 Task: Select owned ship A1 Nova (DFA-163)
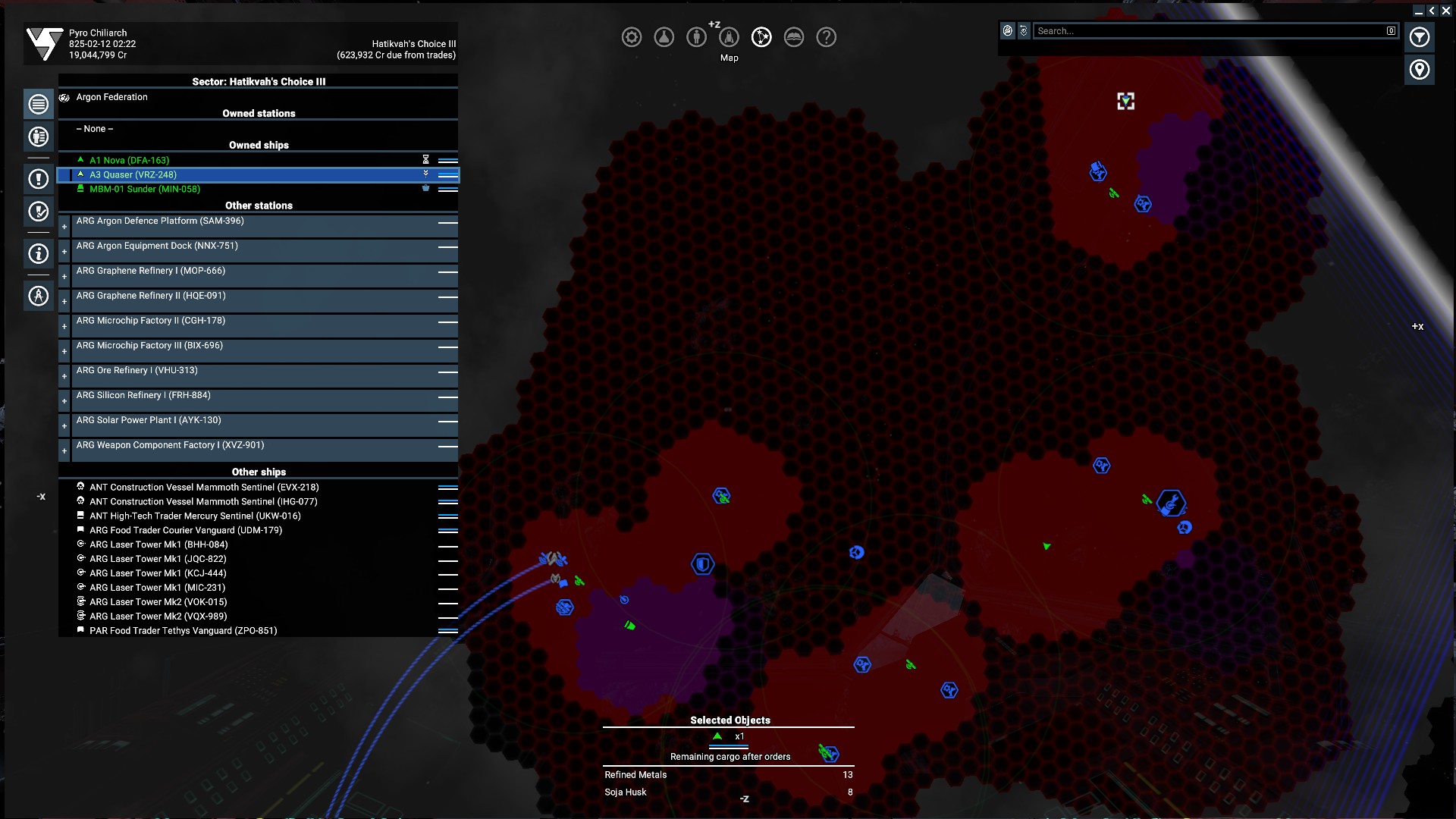(x=130, y=160)
